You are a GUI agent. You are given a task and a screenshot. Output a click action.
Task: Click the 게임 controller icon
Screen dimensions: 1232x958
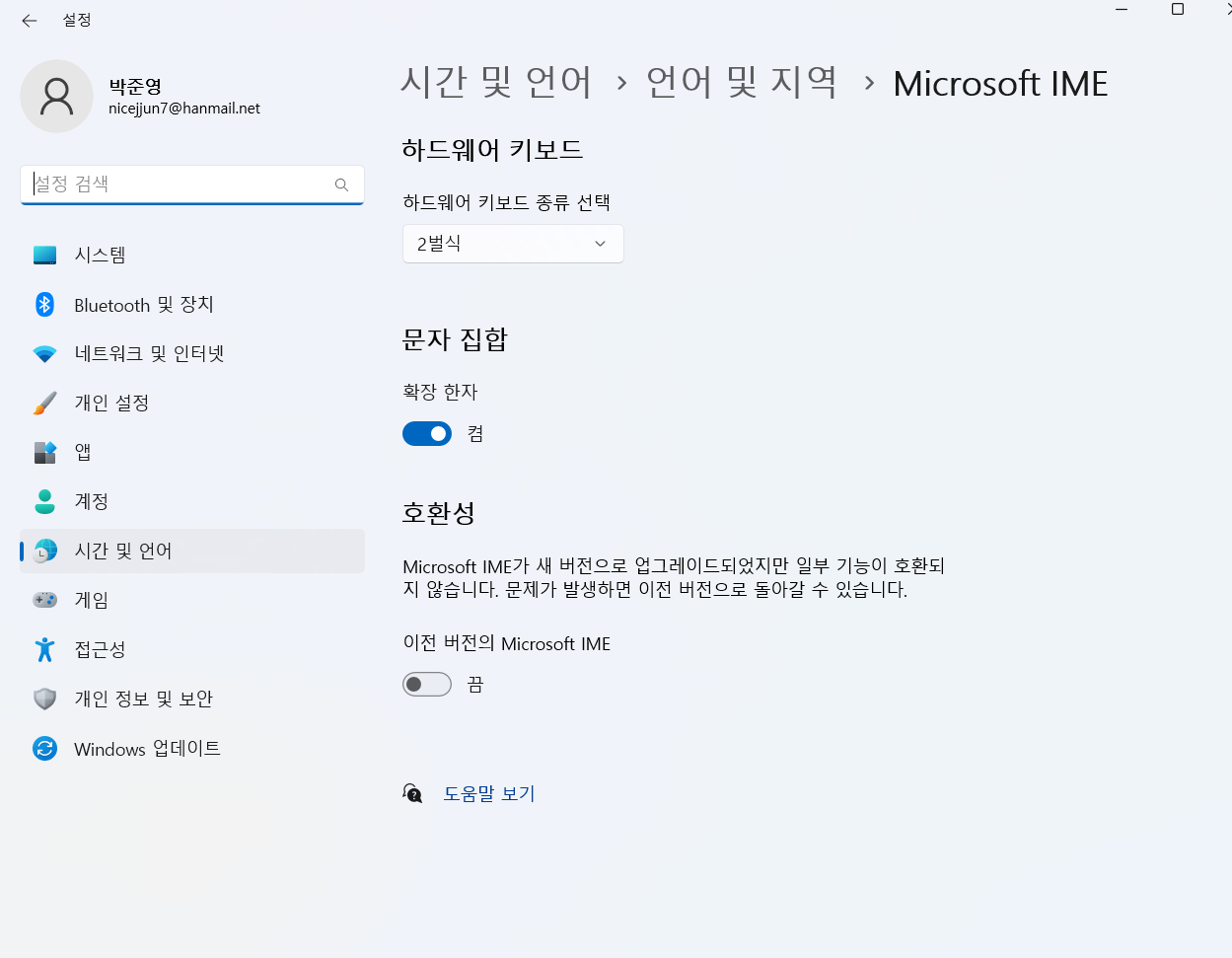[44, 600]
